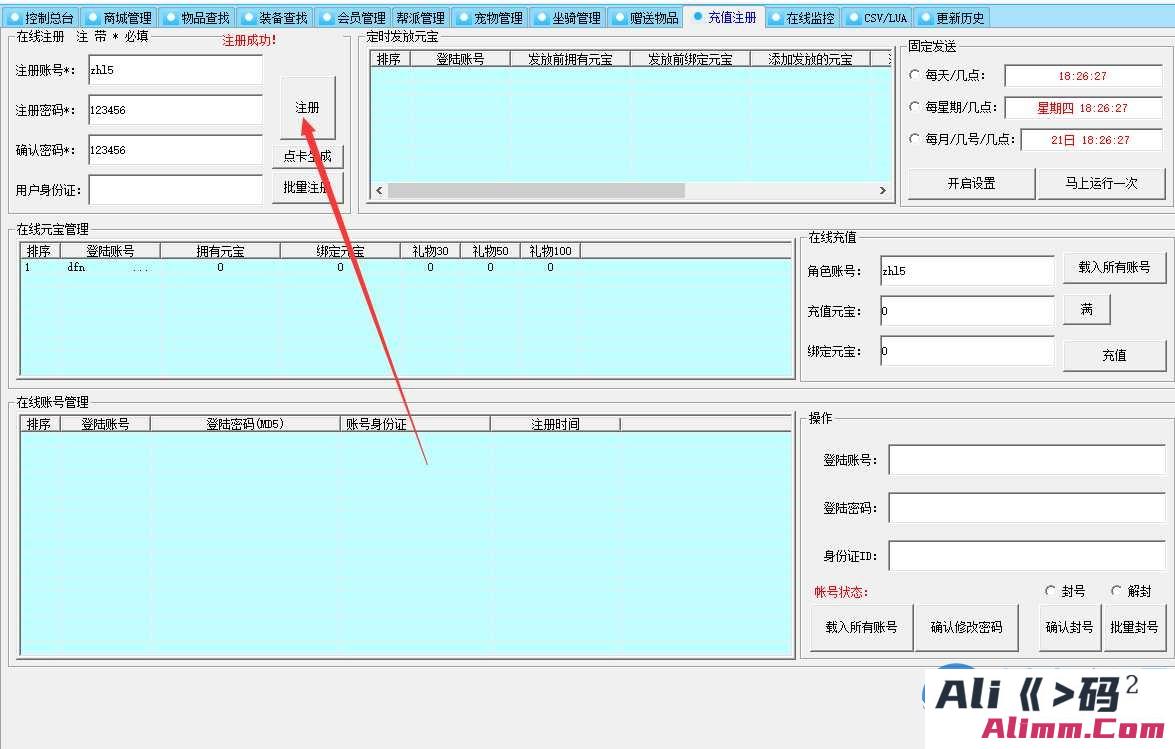
Task: Select the 封号 radio button
Action: (1051, 591)
